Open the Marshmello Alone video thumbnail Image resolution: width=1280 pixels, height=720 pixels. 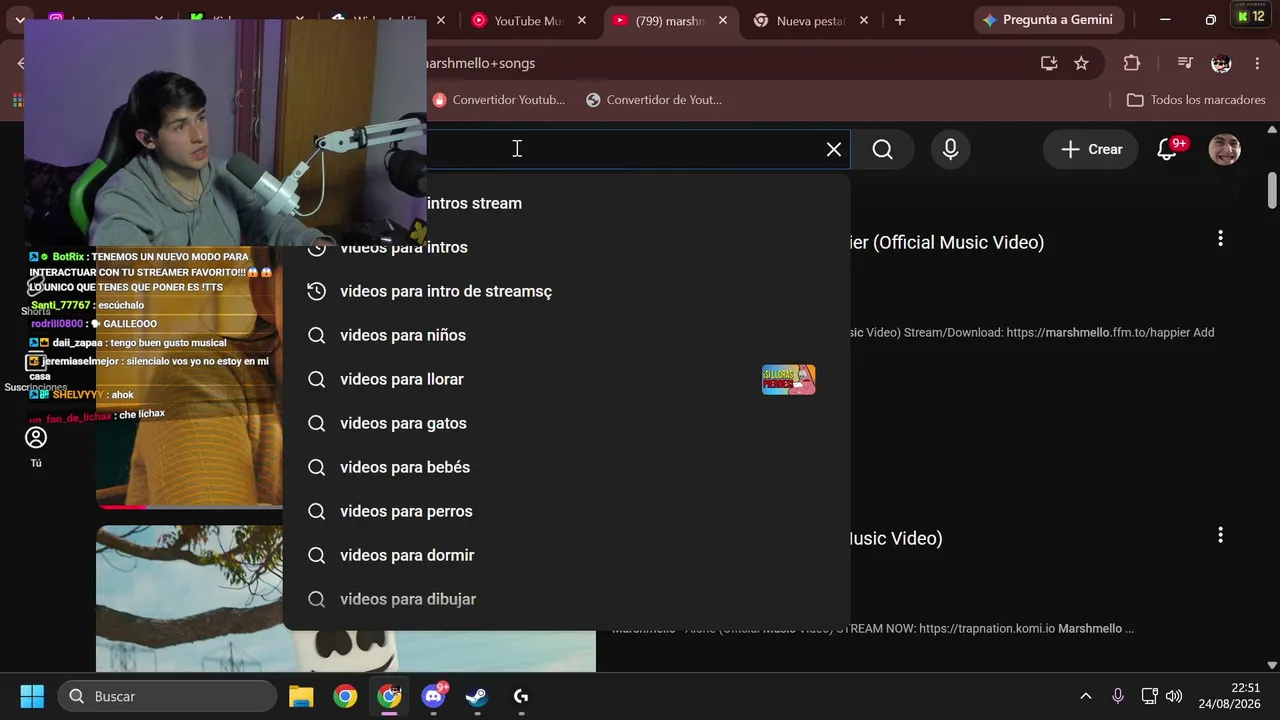click(346, 599)
